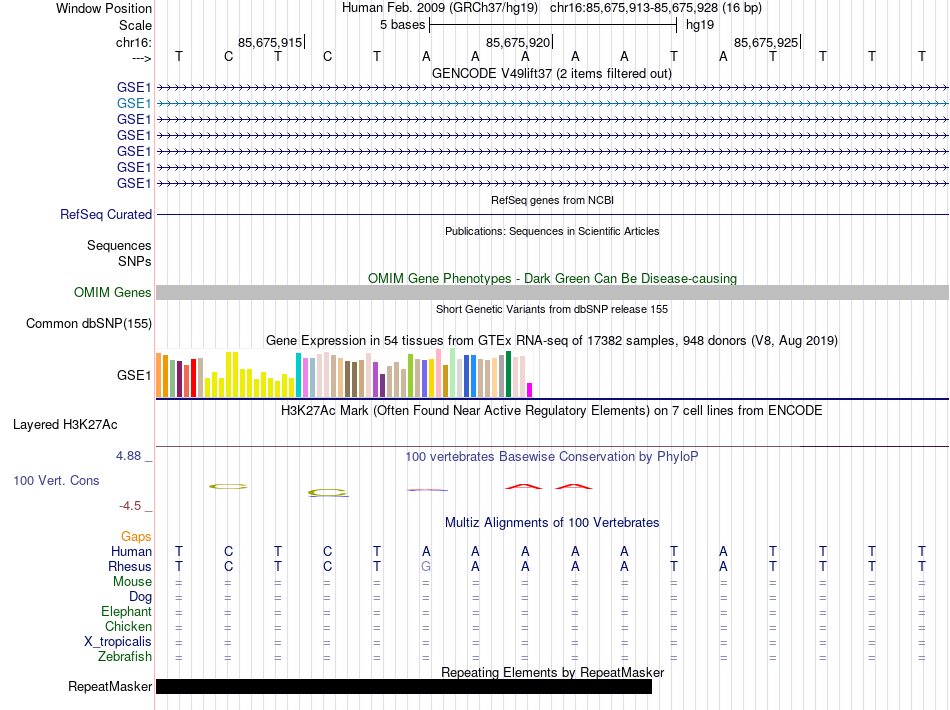Click the RepeatMasker track label
The height and width of the screenshot is (710, 950).
(110, 686)
